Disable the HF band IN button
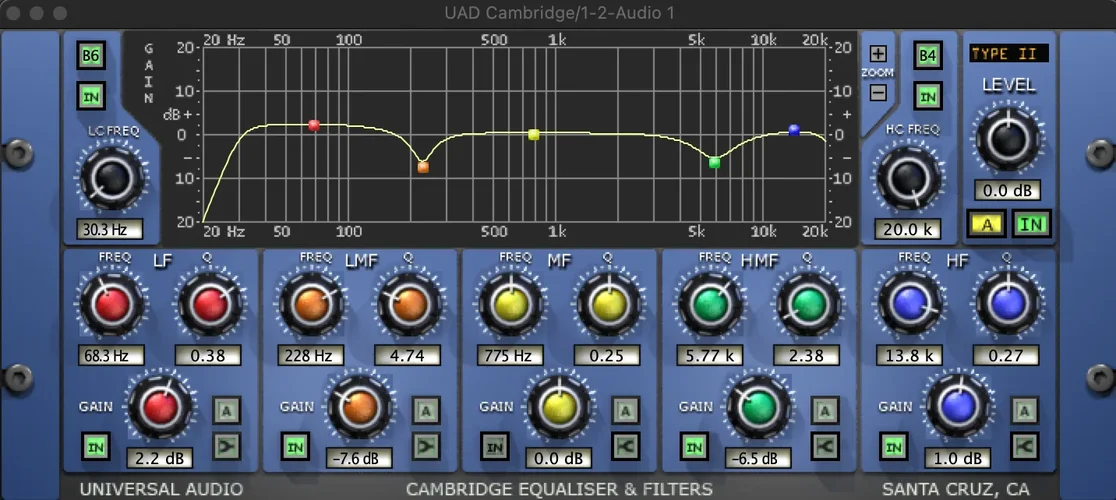 pyautogui.click(x=892, y=446)
